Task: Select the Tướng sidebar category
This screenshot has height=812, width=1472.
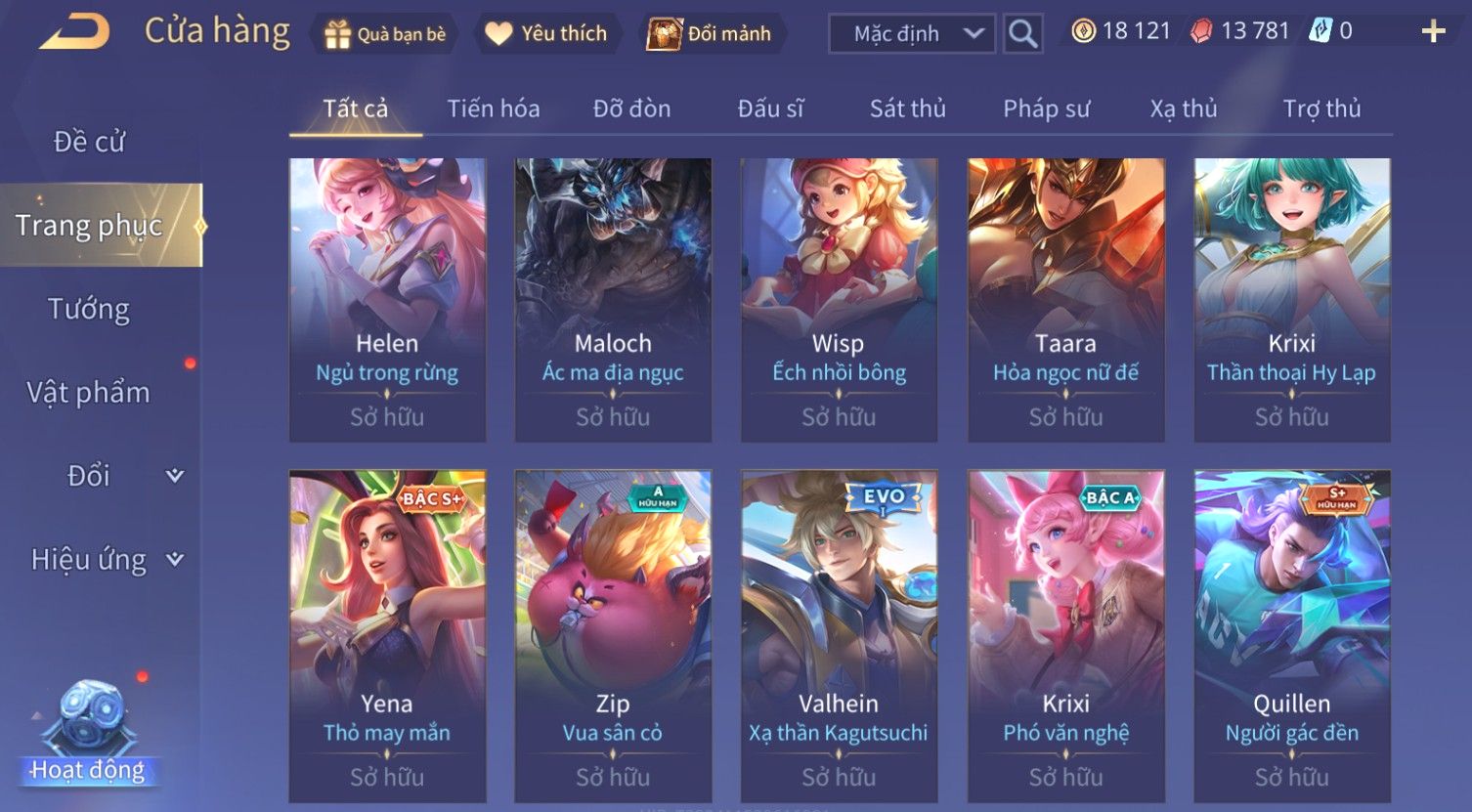Action: 89,309
